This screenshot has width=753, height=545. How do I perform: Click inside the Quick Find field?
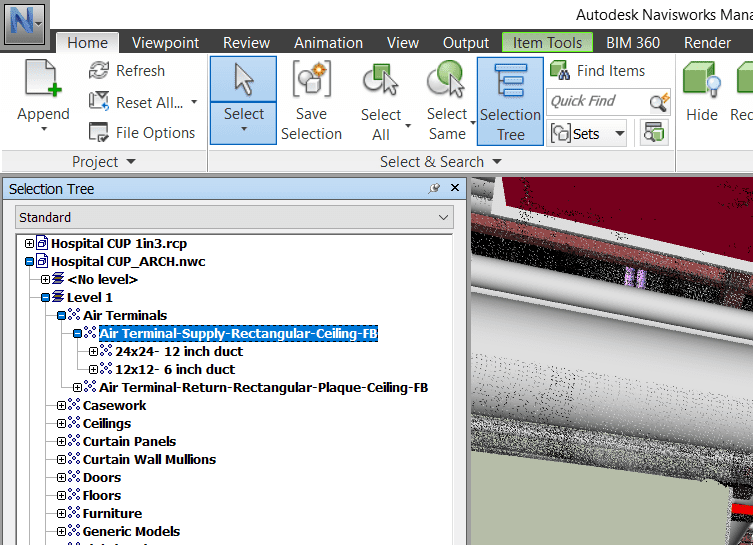point(597,101)
